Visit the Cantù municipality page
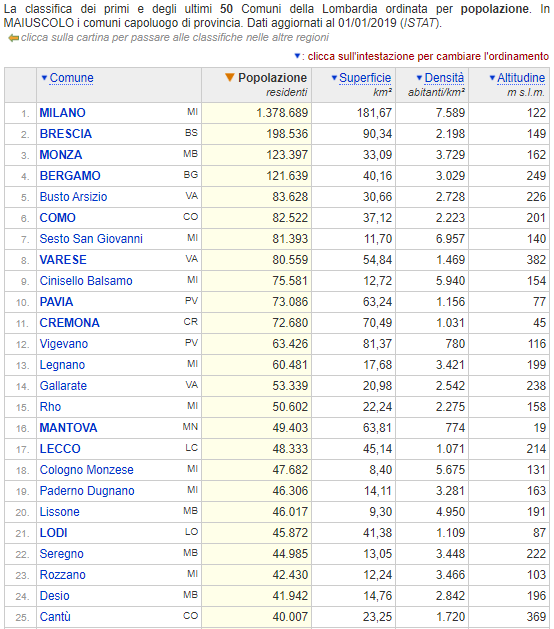Screen dimensions: 554x629 (55, 617)
